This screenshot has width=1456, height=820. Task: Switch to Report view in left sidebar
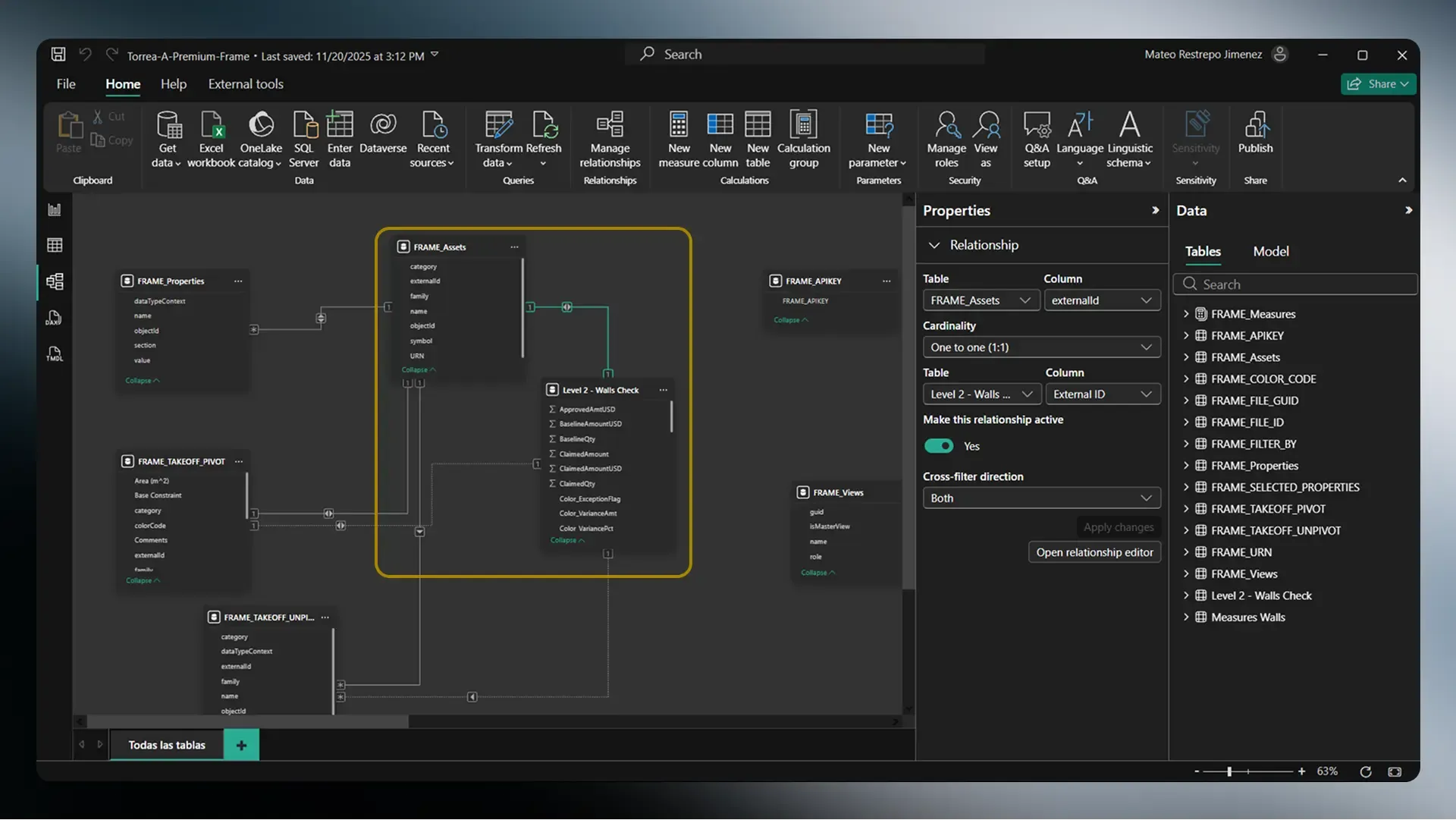tap(54, 209)
